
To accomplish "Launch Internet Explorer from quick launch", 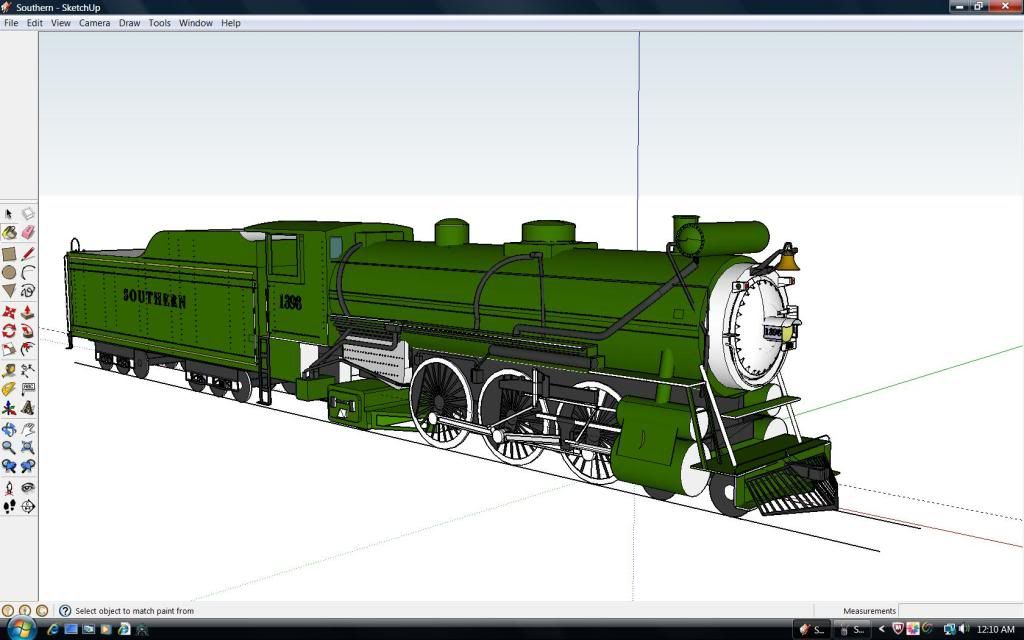I will [x=54, y=630].
